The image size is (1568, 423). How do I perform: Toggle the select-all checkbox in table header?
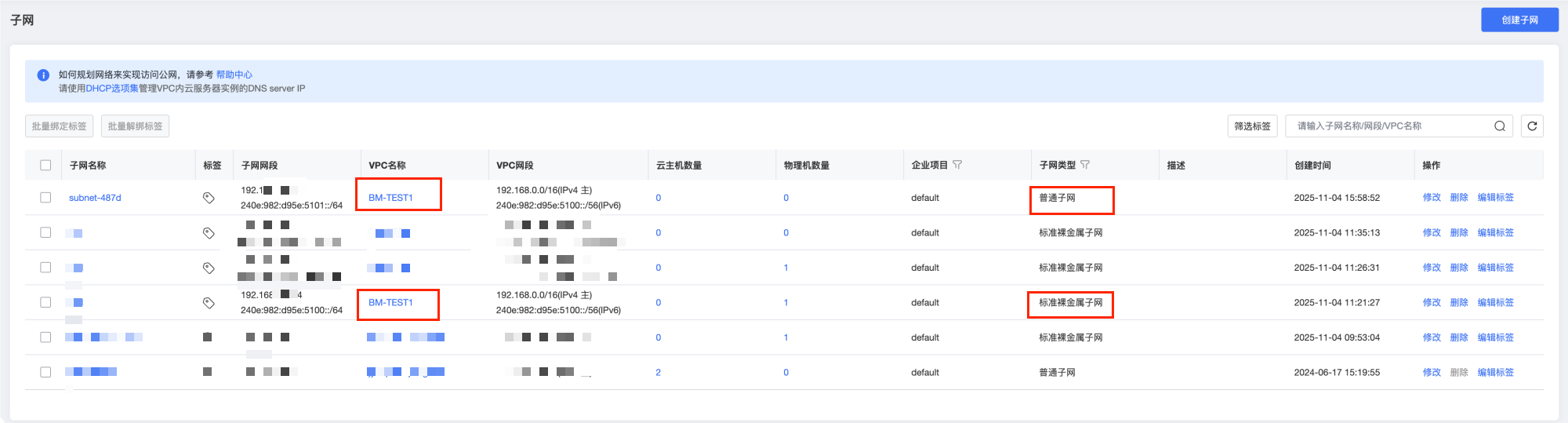point(45,166)
